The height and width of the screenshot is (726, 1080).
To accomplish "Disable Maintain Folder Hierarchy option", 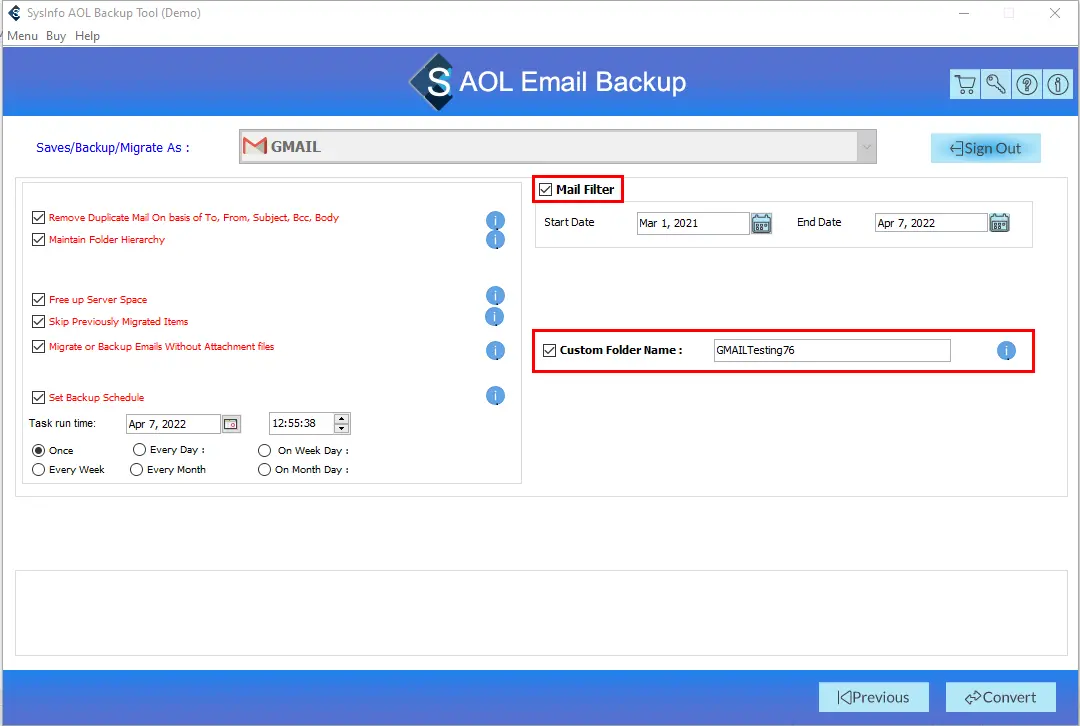I will click(x=39, y=240).
